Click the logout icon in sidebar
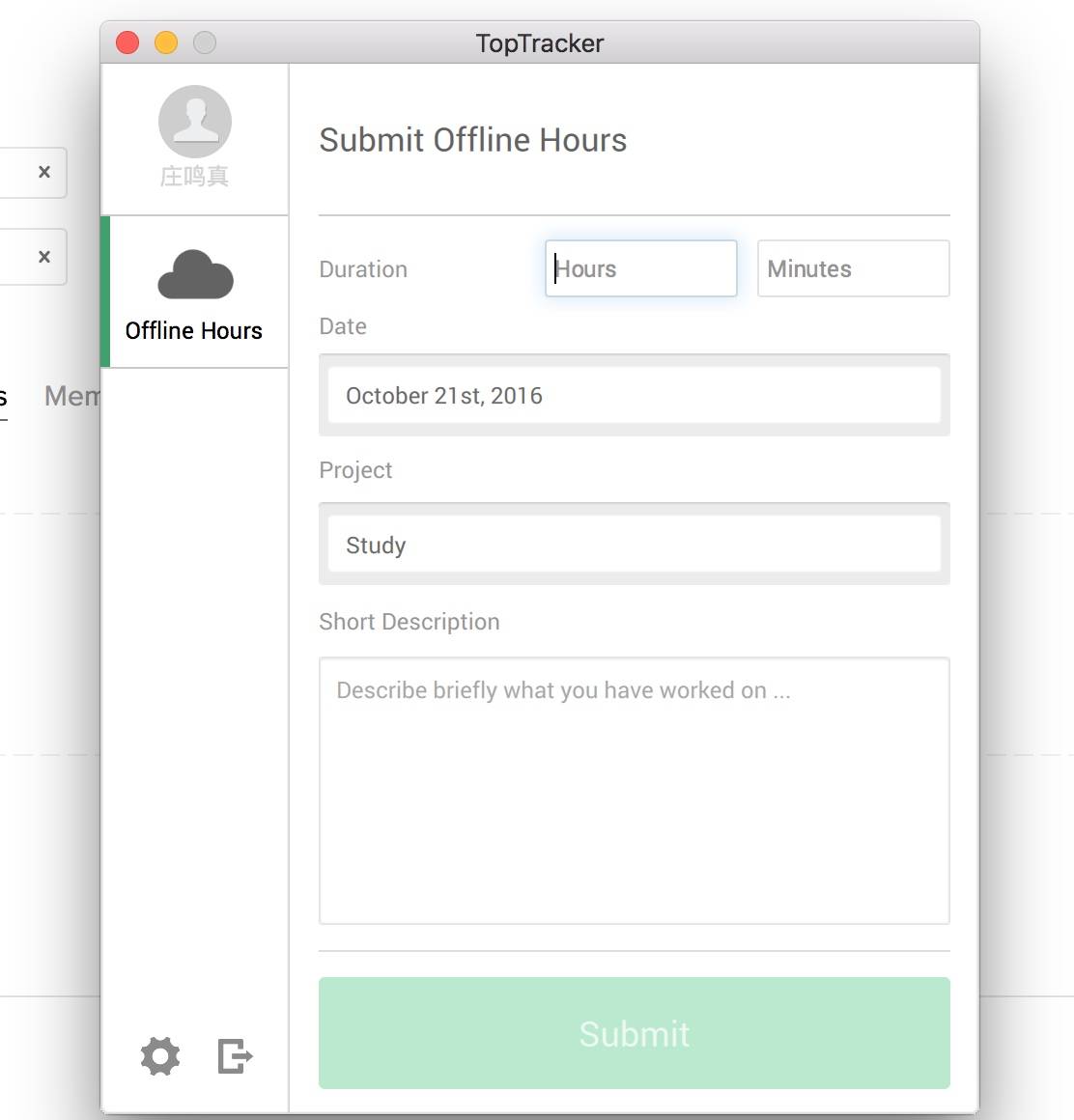Viewport: 1074px width, 1120px height. click(235, 1055)
